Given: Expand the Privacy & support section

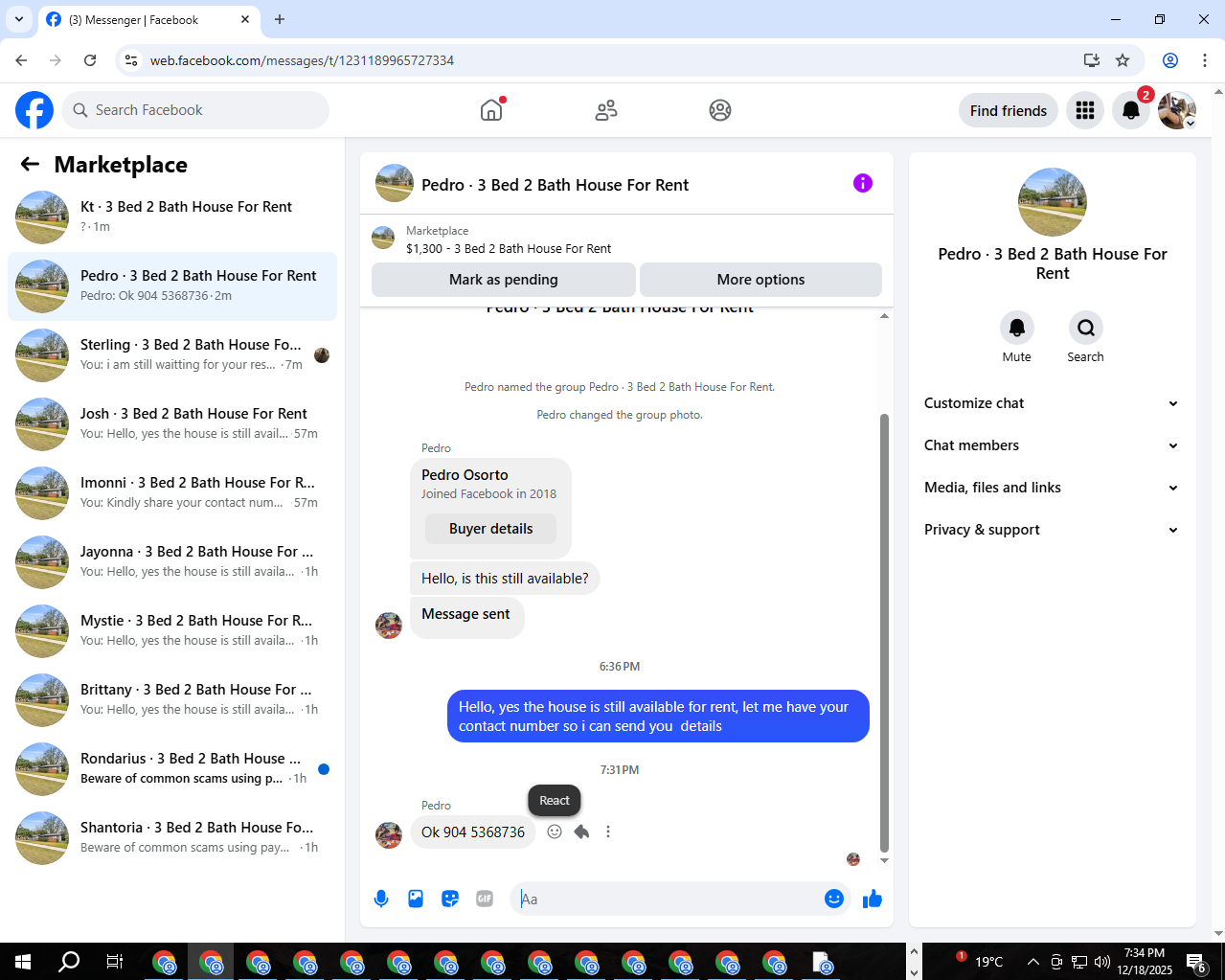Looking at the screenshot, I should [x=1051, y=530].
